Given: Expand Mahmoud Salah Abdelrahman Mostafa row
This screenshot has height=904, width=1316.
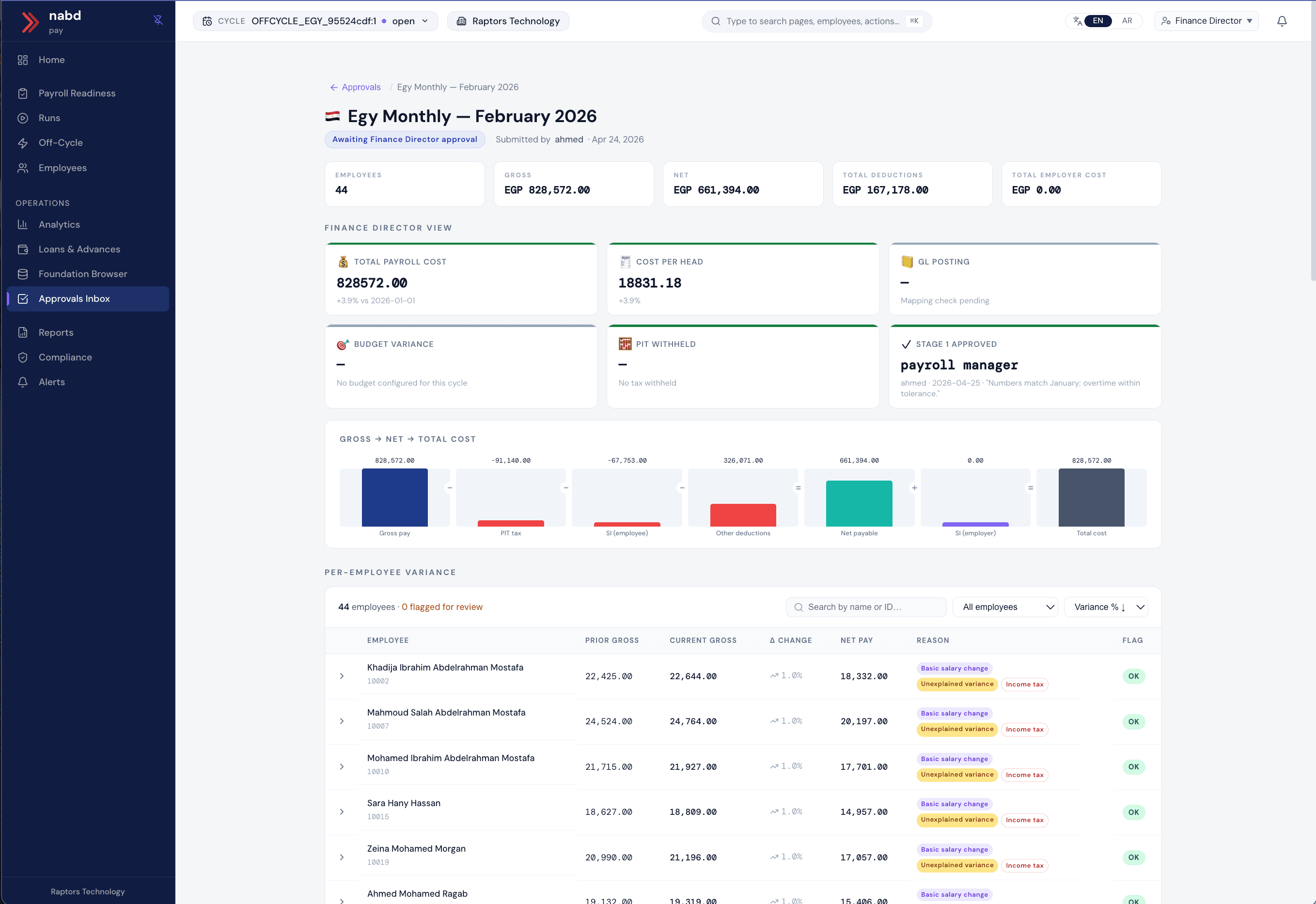Looking at the screenshot, I should point(342,722).
